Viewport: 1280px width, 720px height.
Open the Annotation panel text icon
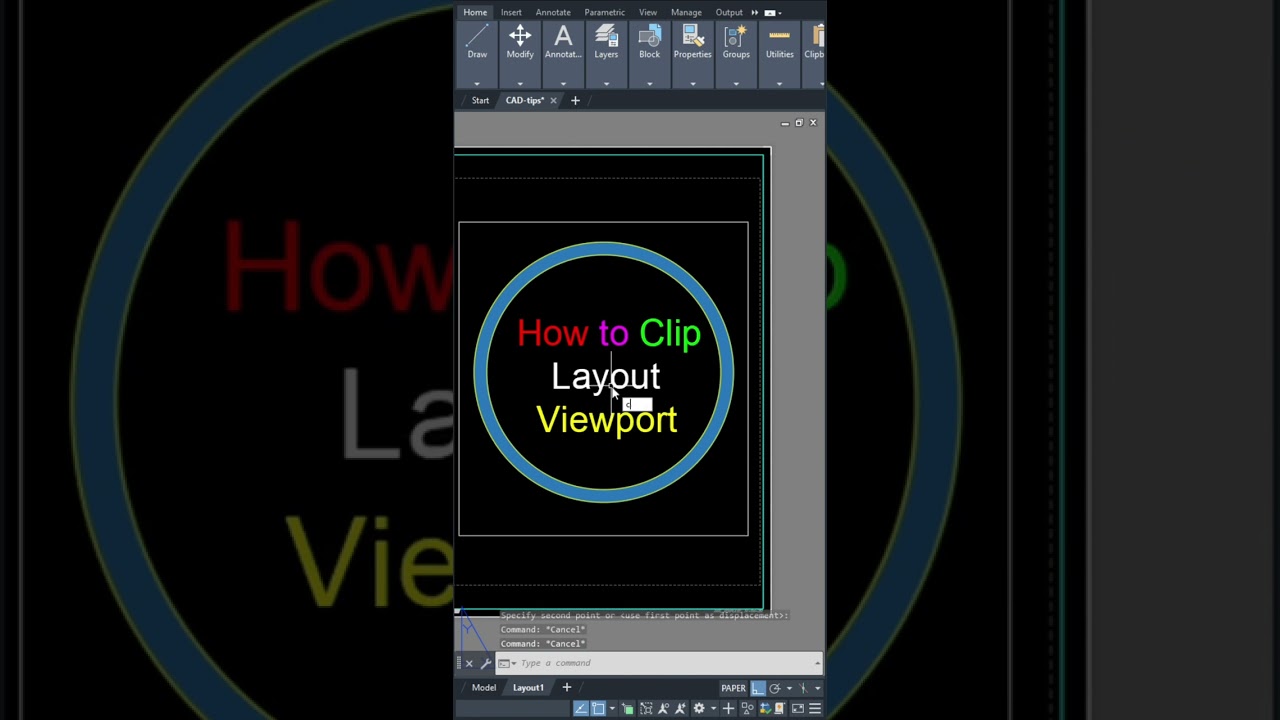click(x=563, y=38)
